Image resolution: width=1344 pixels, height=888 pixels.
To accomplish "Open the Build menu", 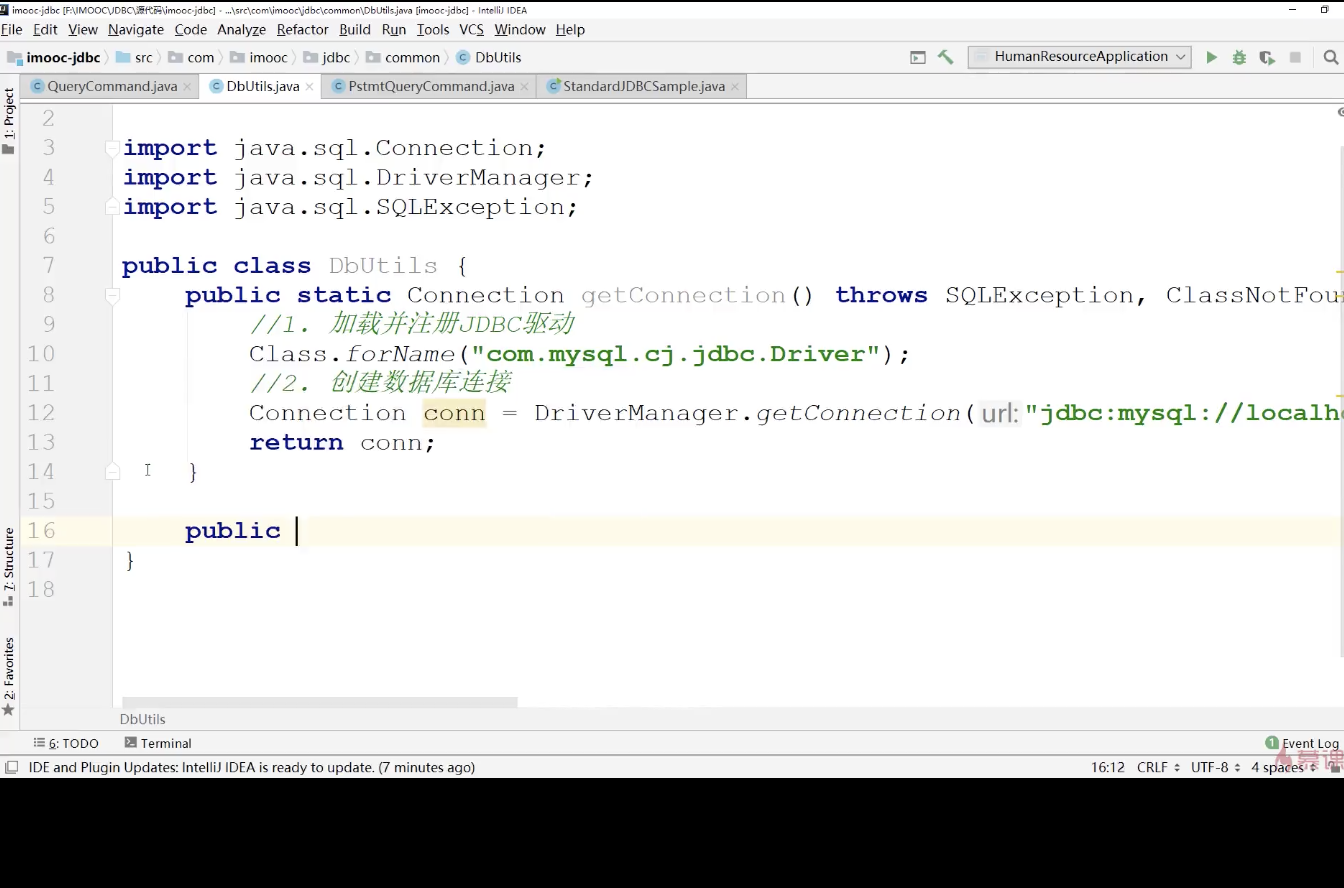I will click(355, 30).
